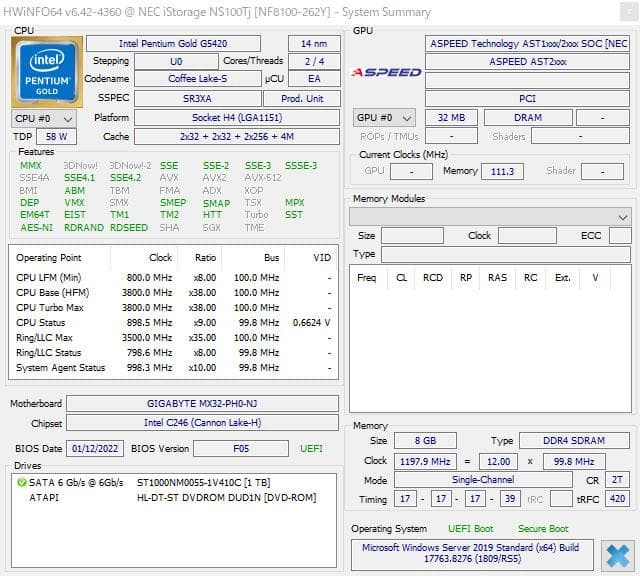Select the SSPEC SR3XA field

[198, 99]
